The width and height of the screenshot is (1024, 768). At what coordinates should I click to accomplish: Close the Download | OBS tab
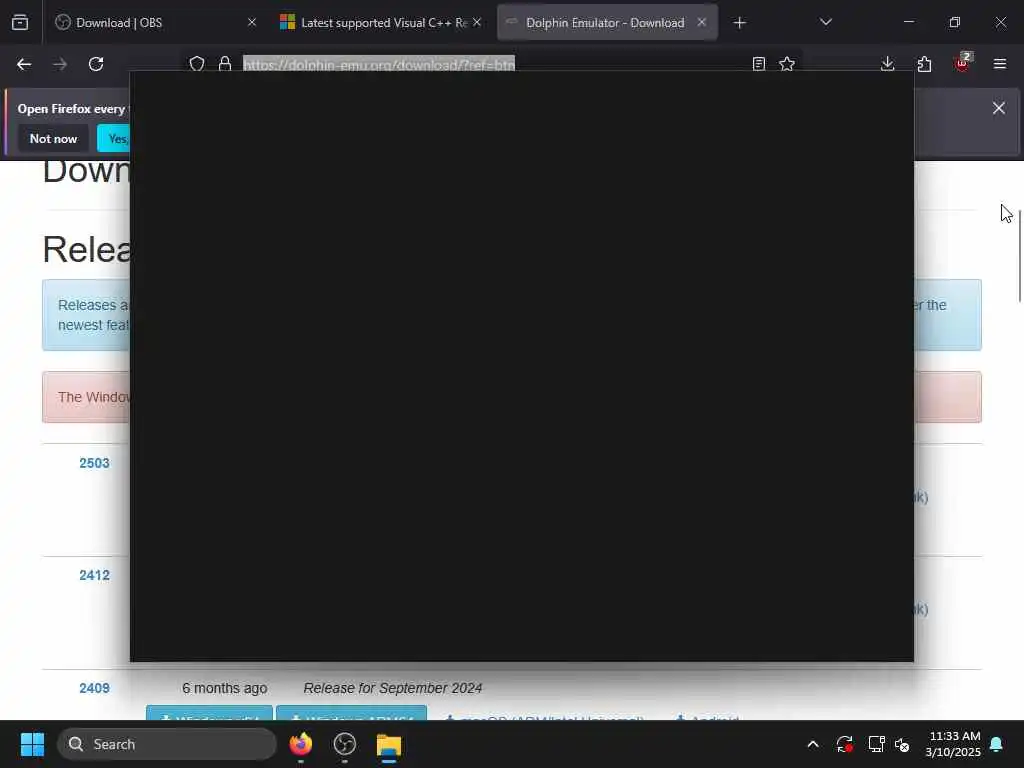click(251, 22)
